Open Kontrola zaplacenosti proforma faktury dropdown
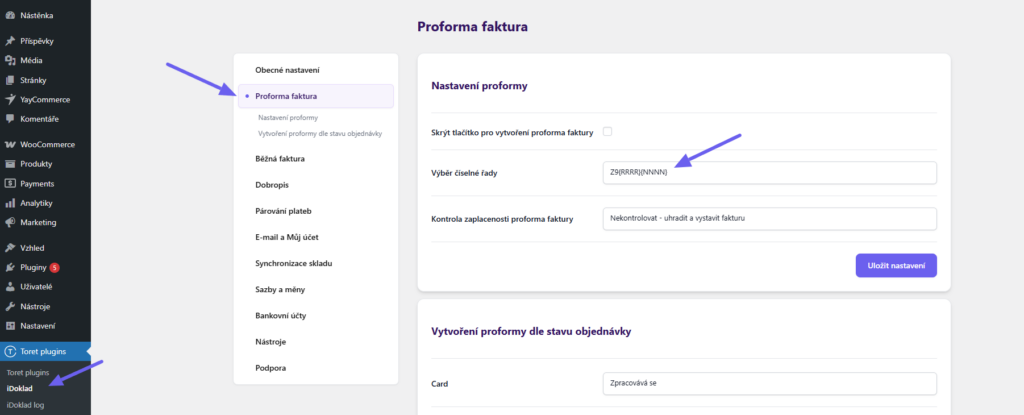This screenshot has width=1024, height=415. click(x=770, y=219)
